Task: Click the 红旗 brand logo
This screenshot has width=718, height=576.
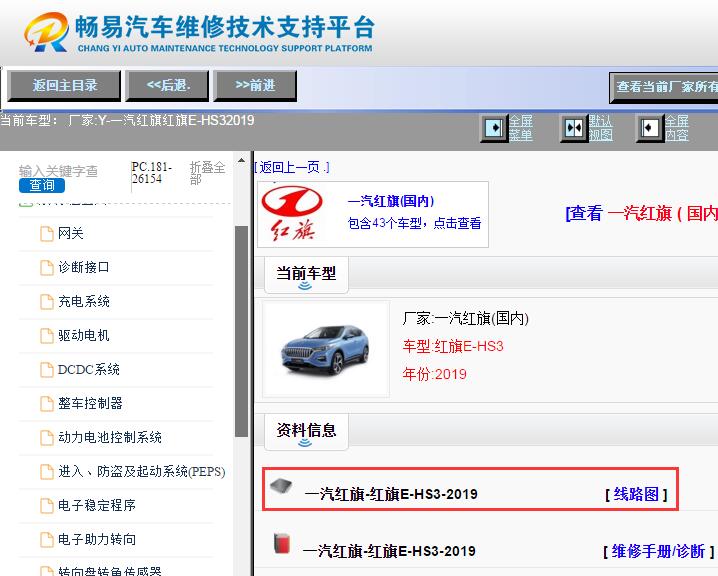Action: 292,214
